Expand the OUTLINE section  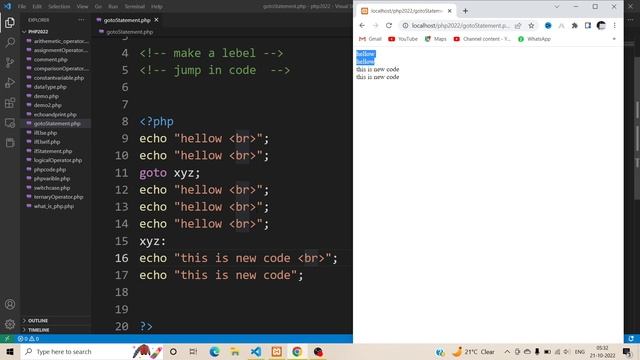click(38, 320)
